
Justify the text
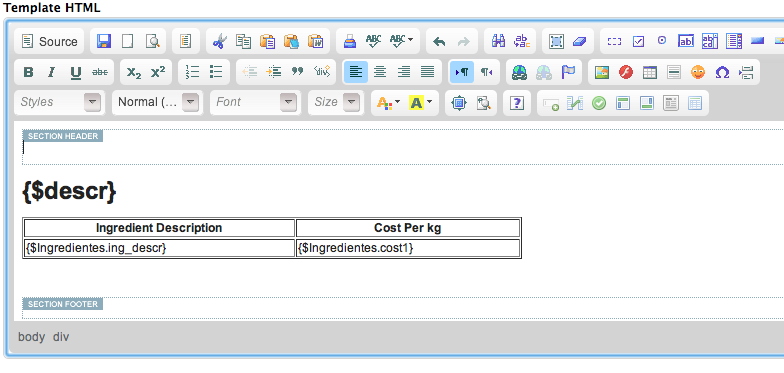point(428,72)
